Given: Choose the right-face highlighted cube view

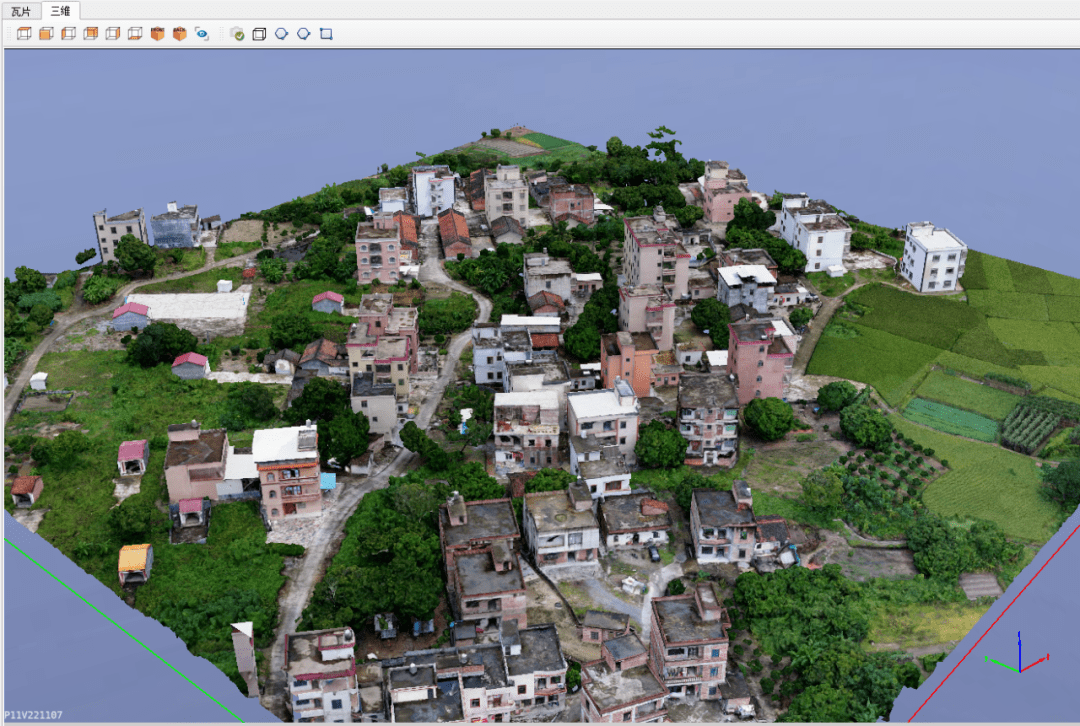Looking at the screenshot, I should (113, 34).
